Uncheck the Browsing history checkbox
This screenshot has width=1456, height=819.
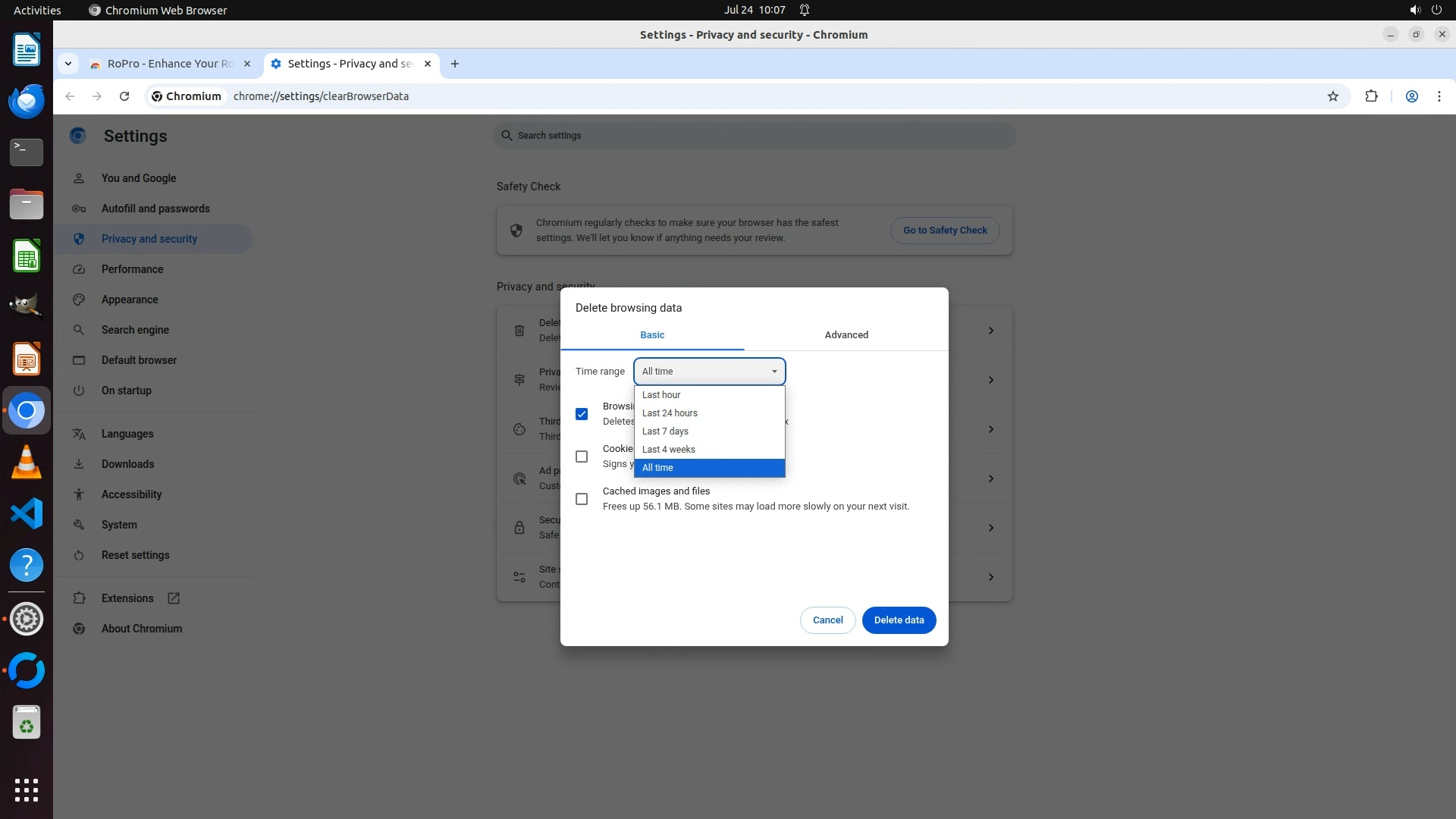(x=582, y=414)
